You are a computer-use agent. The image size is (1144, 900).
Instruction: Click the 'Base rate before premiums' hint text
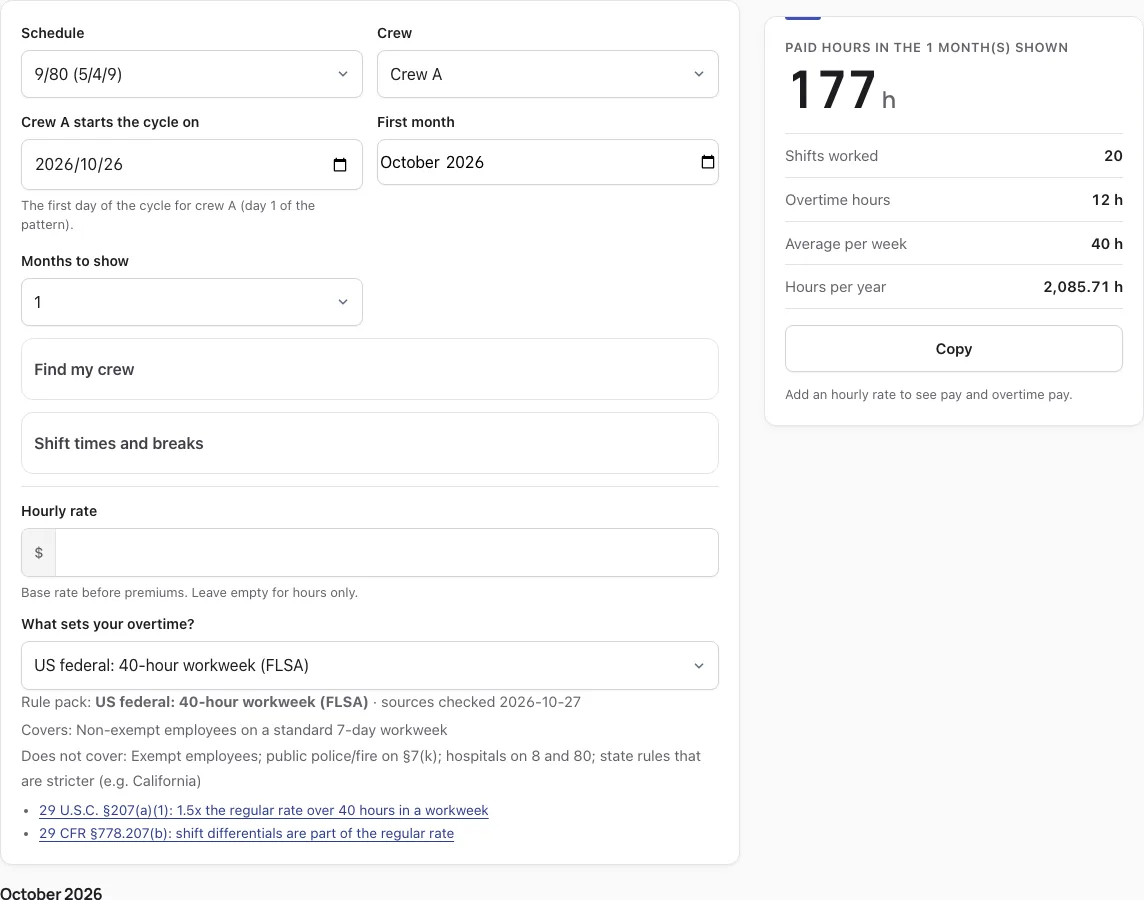coord(190,592)
